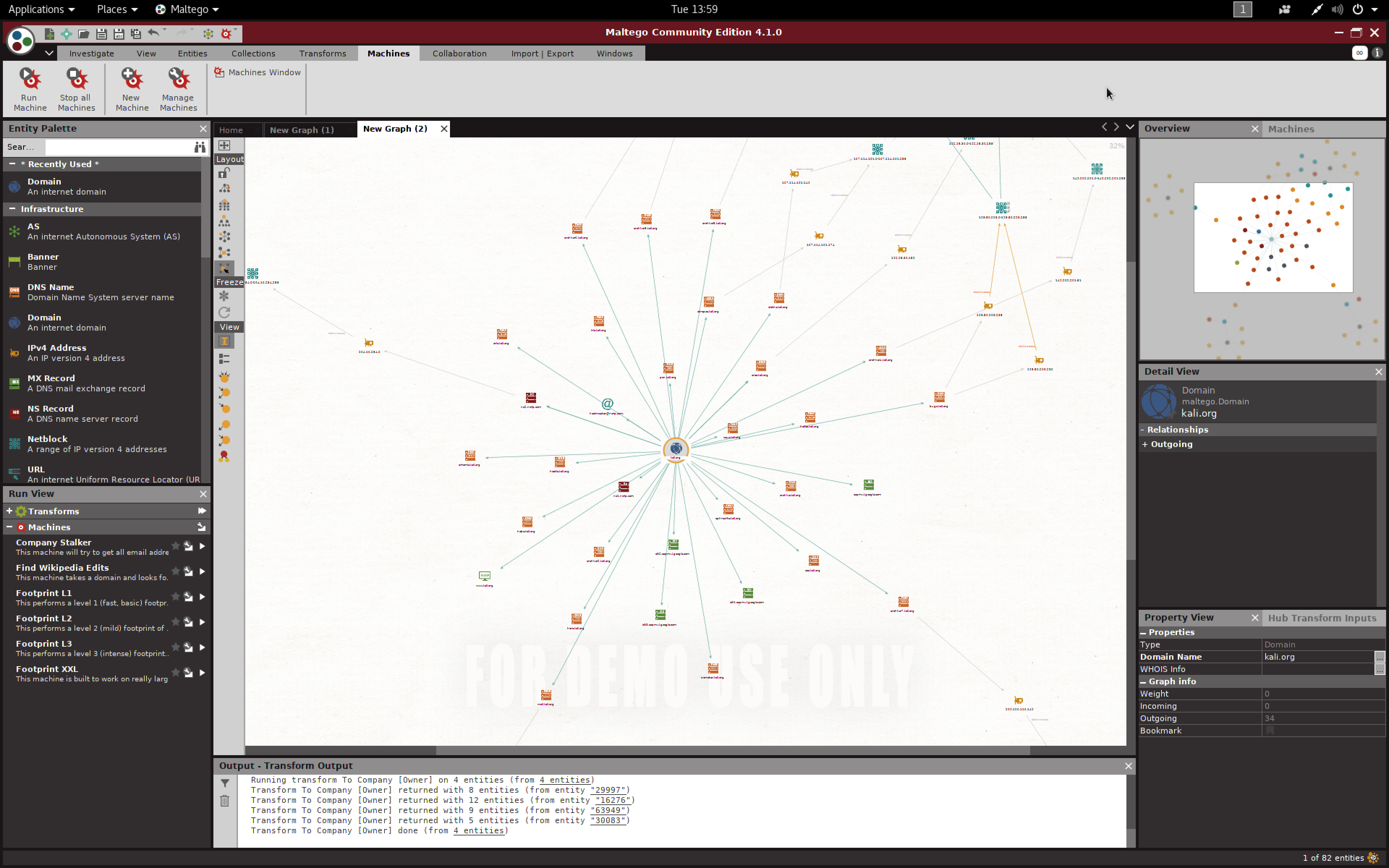Collapse the Infrastructure palette category
This screenshot has height=868, width=1389.
pos(12,209)
